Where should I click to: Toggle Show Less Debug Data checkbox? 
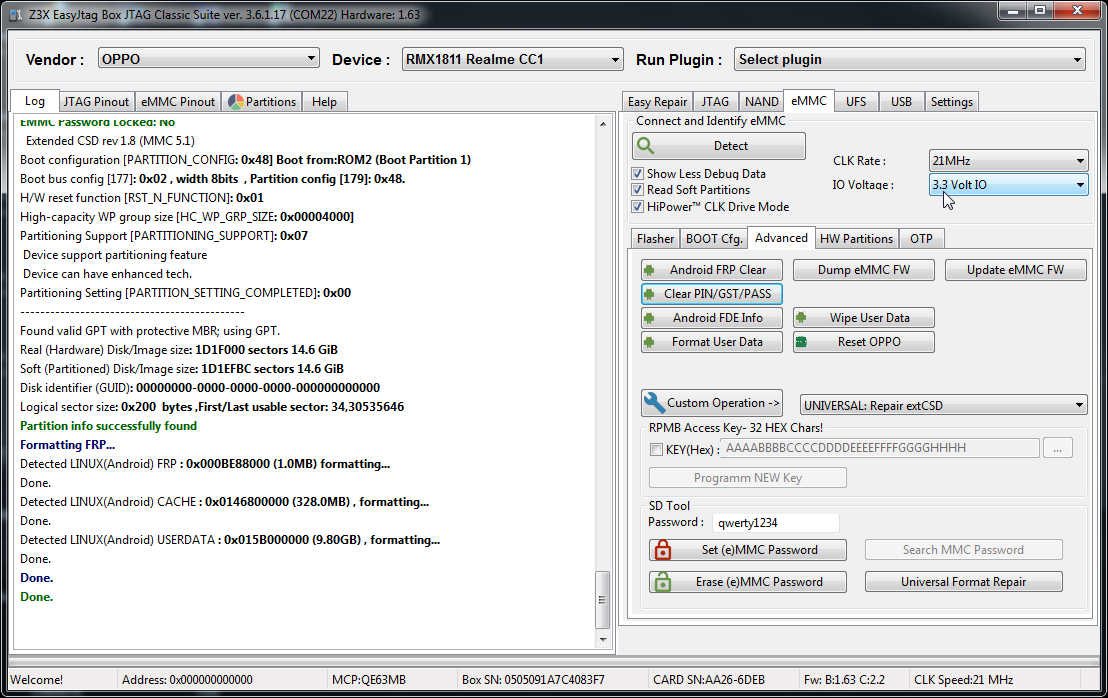coord(638,174)
